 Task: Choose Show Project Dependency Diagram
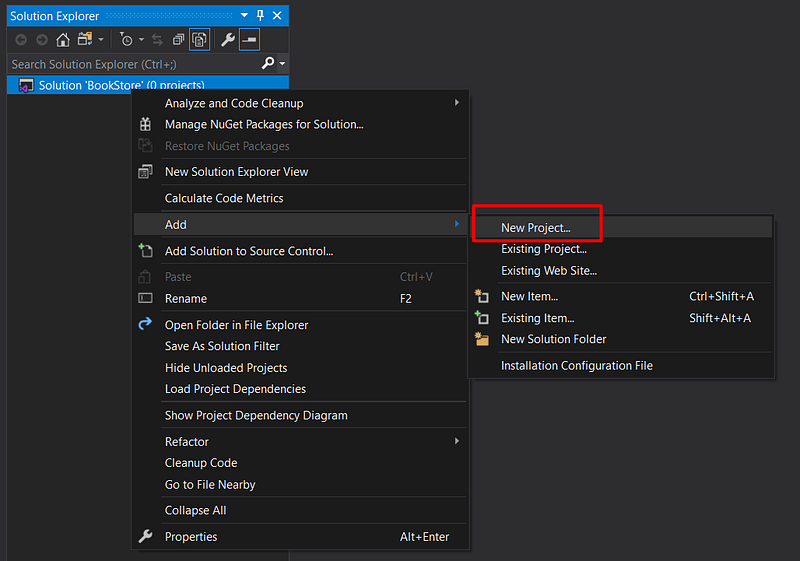(x=301, y=416)
